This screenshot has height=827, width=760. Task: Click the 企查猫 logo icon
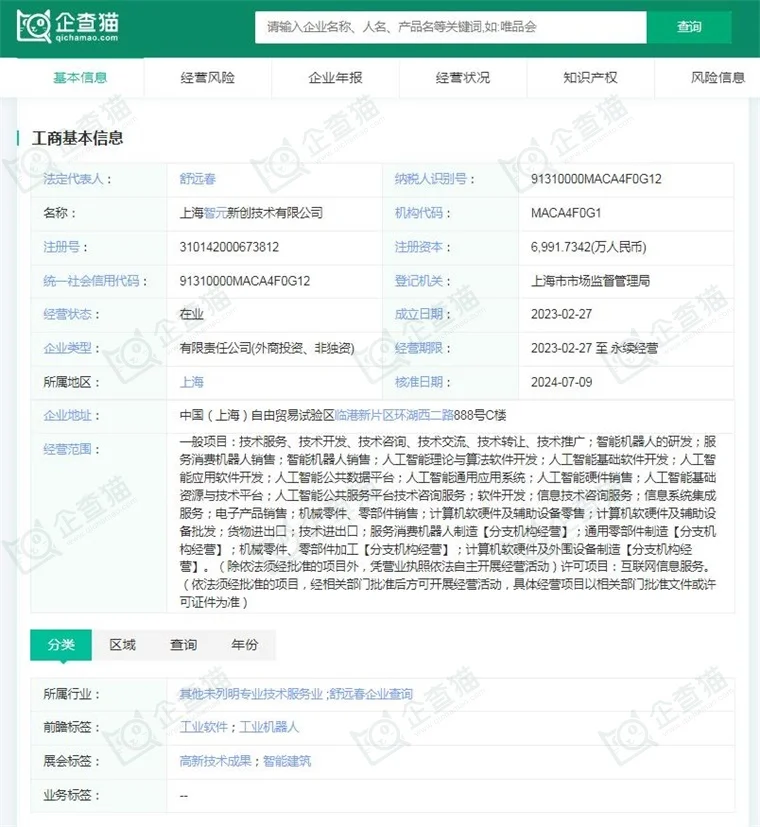(x=68, y=26)
